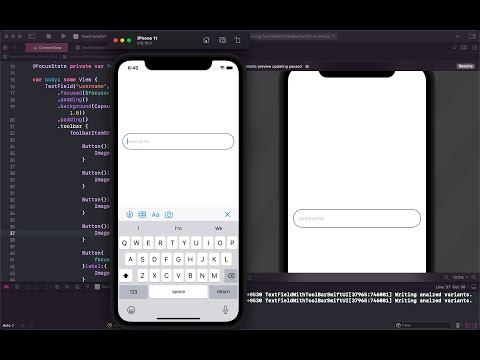Click the @FocusState private var line
Image resolution: width=480 pixels, height=360 pixels.
(x=72, y=66)
